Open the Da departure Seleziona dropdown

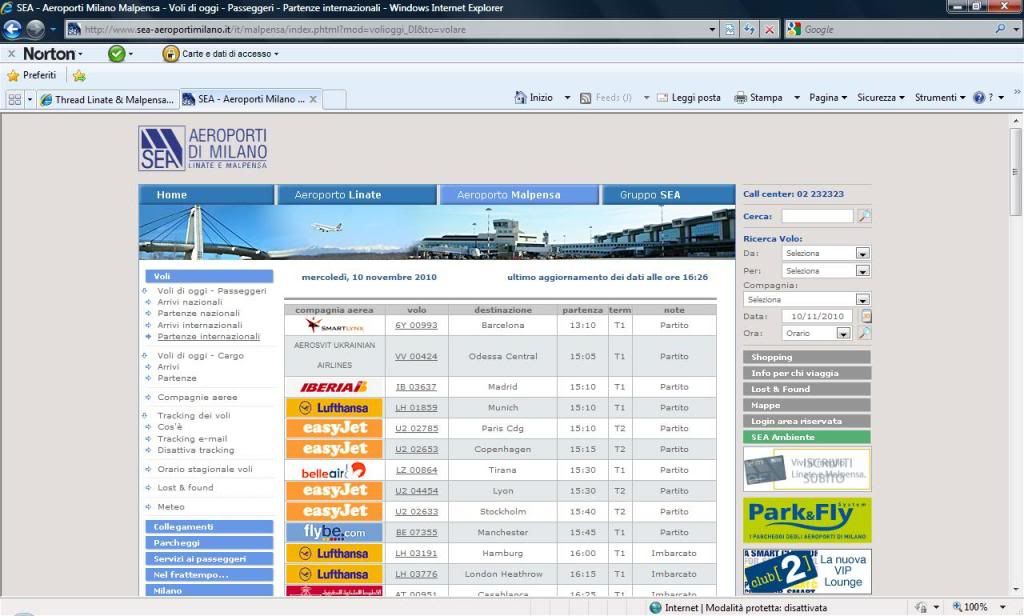click(862, 253)
